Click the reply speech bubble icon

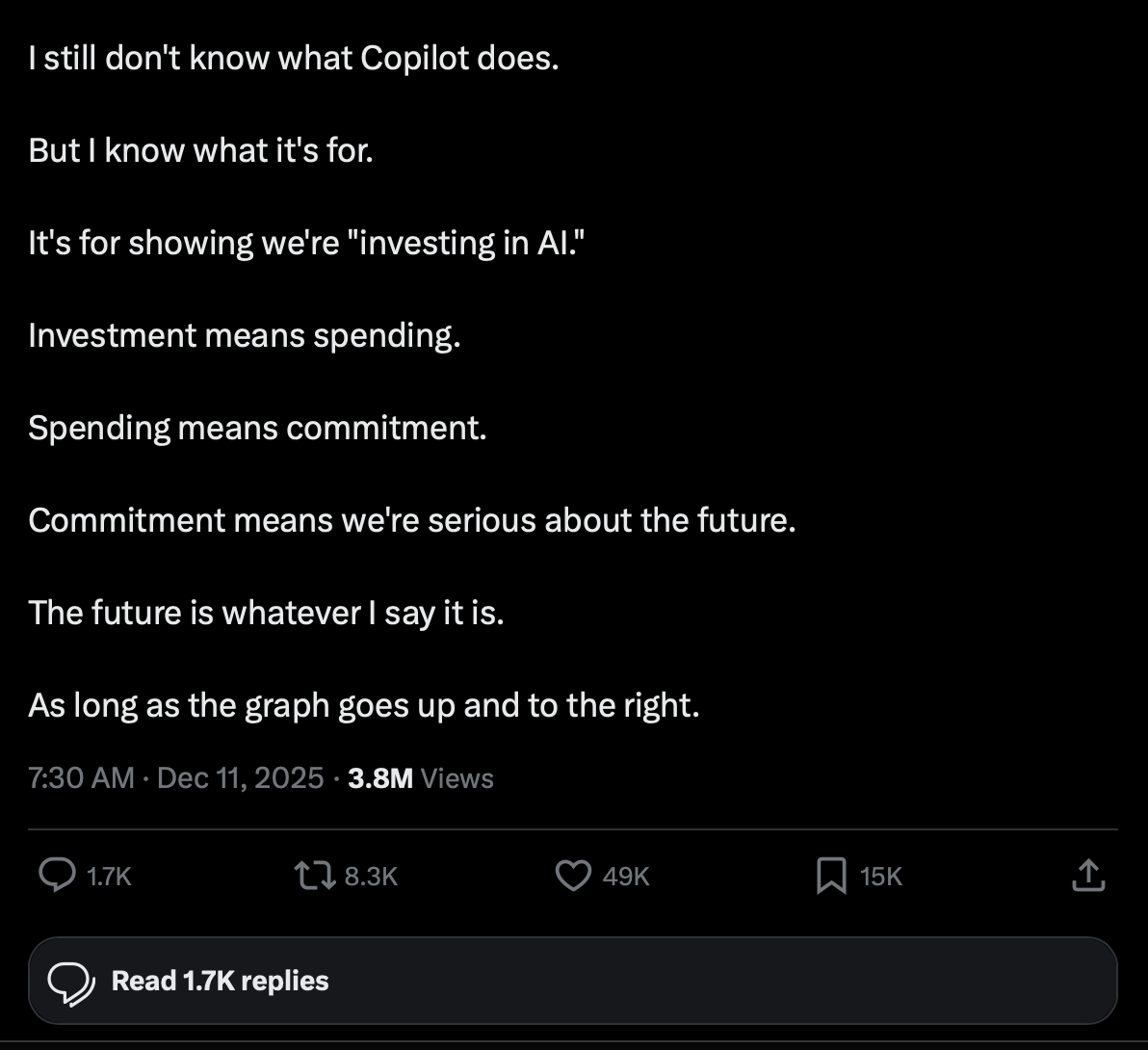56,876
